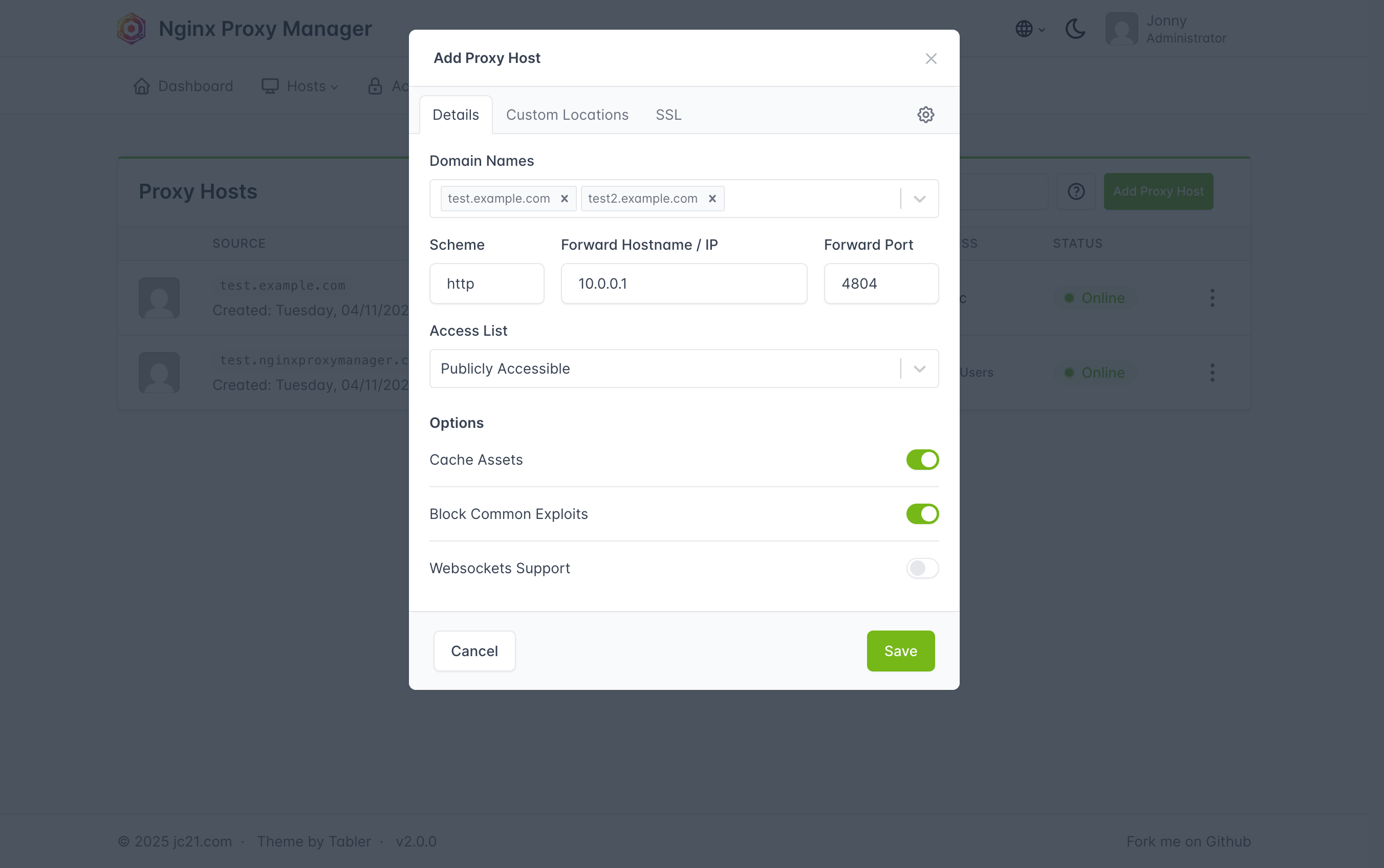The image size is (1384, 868).
Task: Open the language globe menu
Action: pos(1029,29)
